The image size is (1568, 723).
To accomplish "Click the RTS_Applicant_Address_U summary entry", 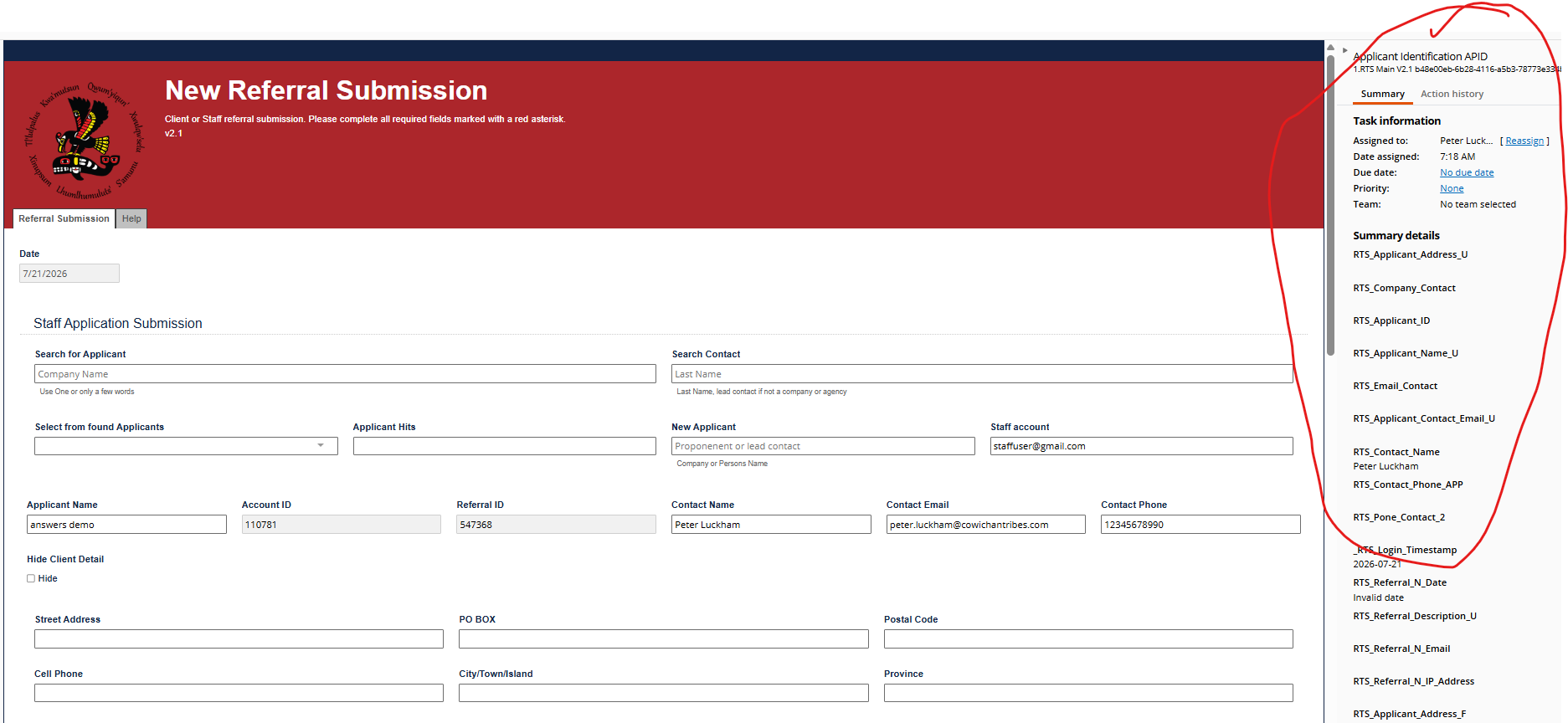I will click(1410, 255).
